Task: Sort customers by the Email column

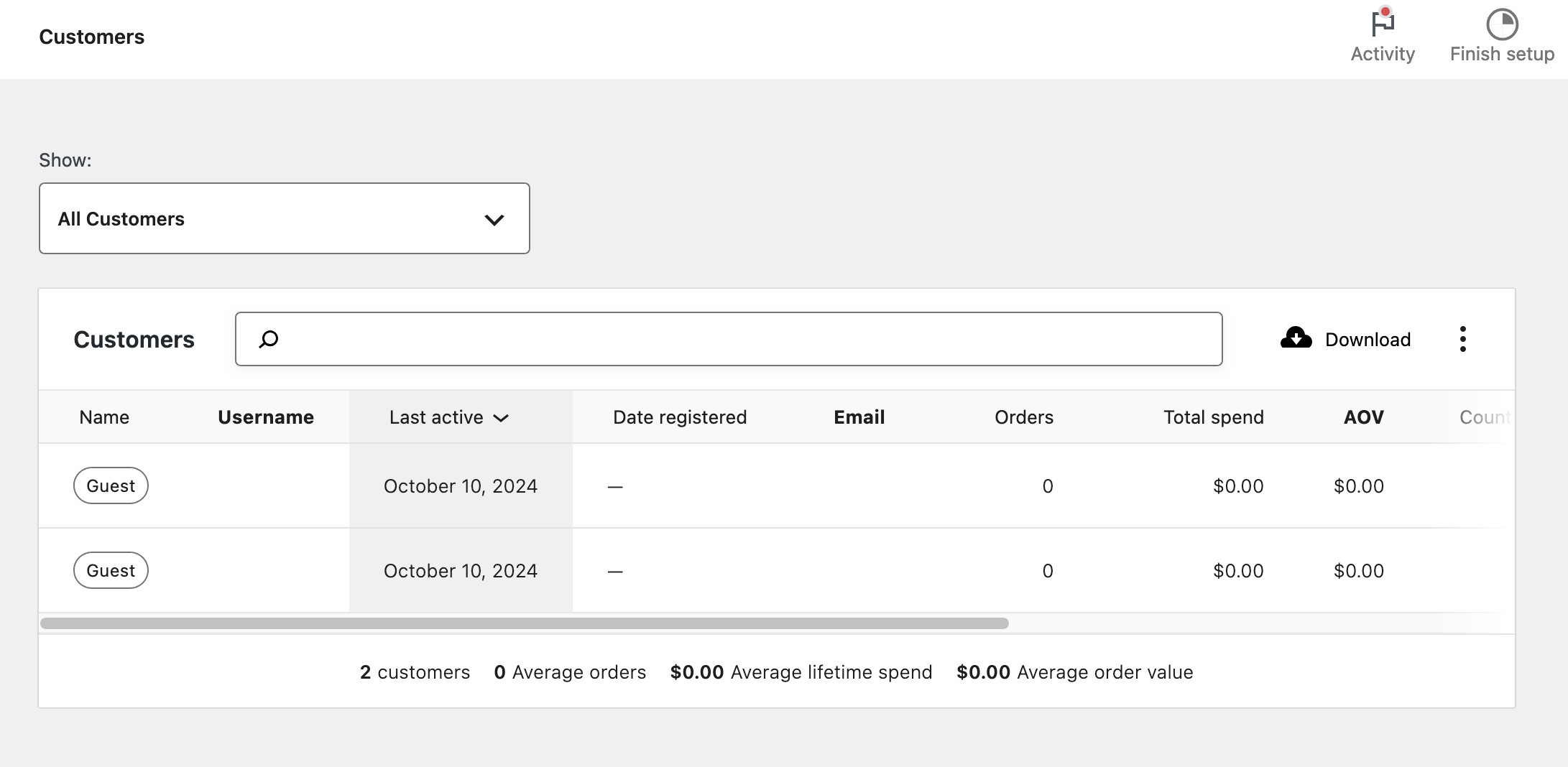Action: [x=859, y=417]
